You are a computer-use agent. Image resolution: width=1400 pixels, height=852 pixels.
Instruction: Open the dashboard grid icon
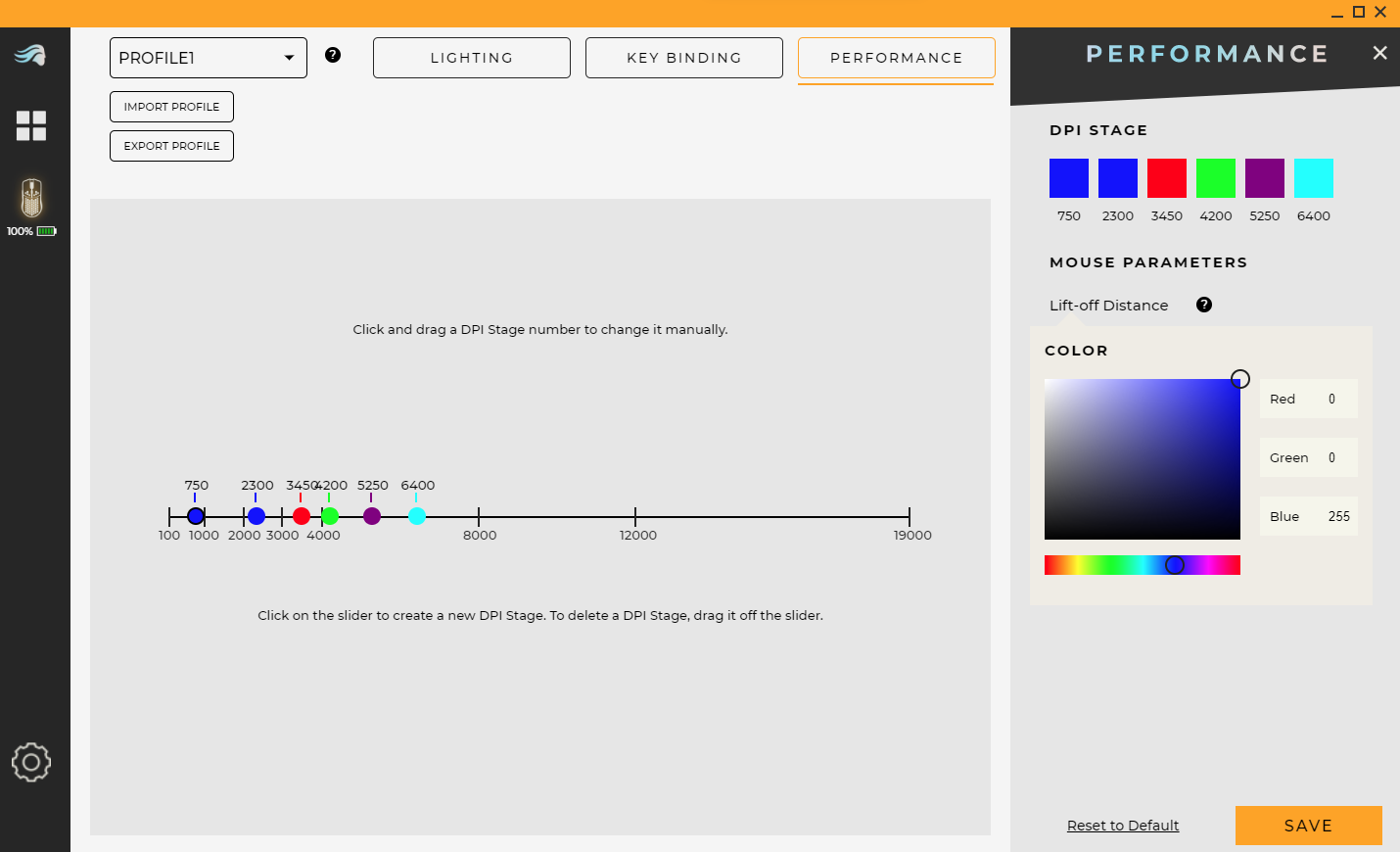coord(31,125)
